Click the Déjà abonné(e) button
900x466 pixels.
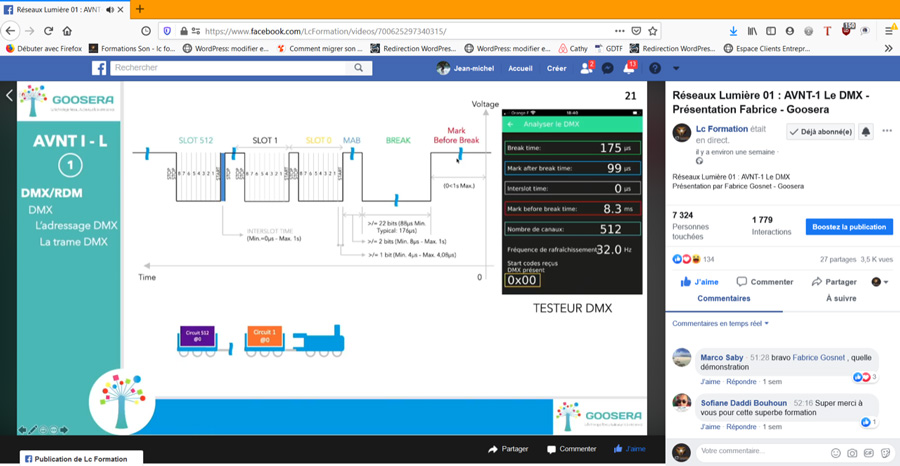click(820, 132)
